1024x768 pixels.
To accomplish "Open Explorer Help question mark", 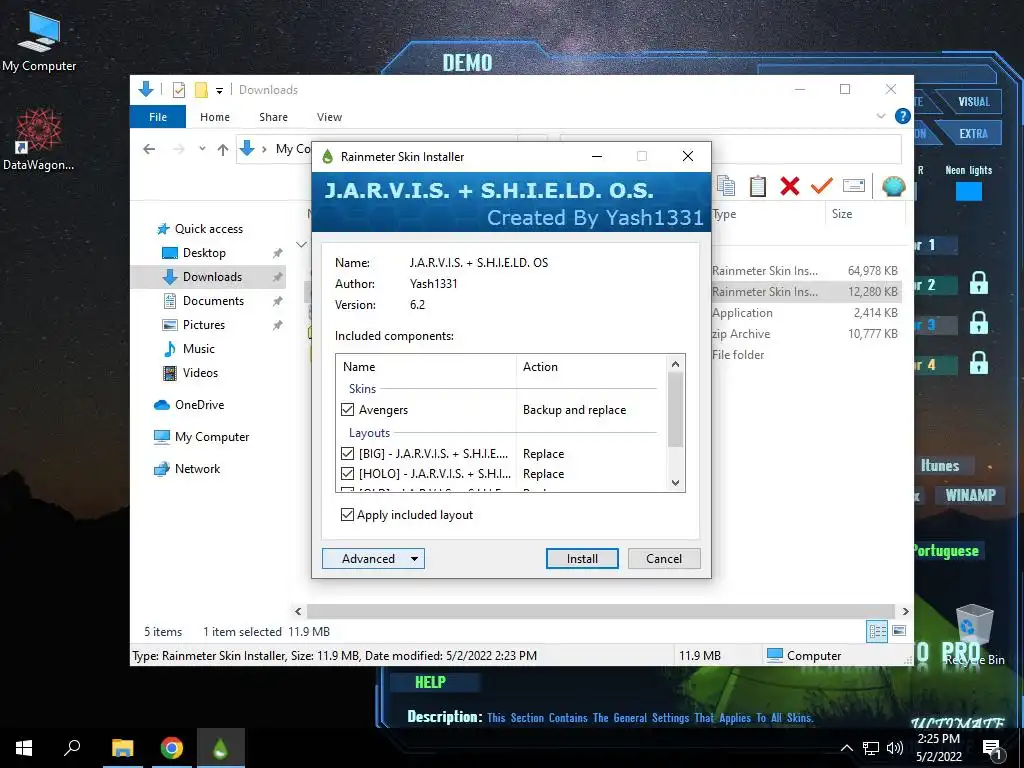I will (x=903, y=116).
